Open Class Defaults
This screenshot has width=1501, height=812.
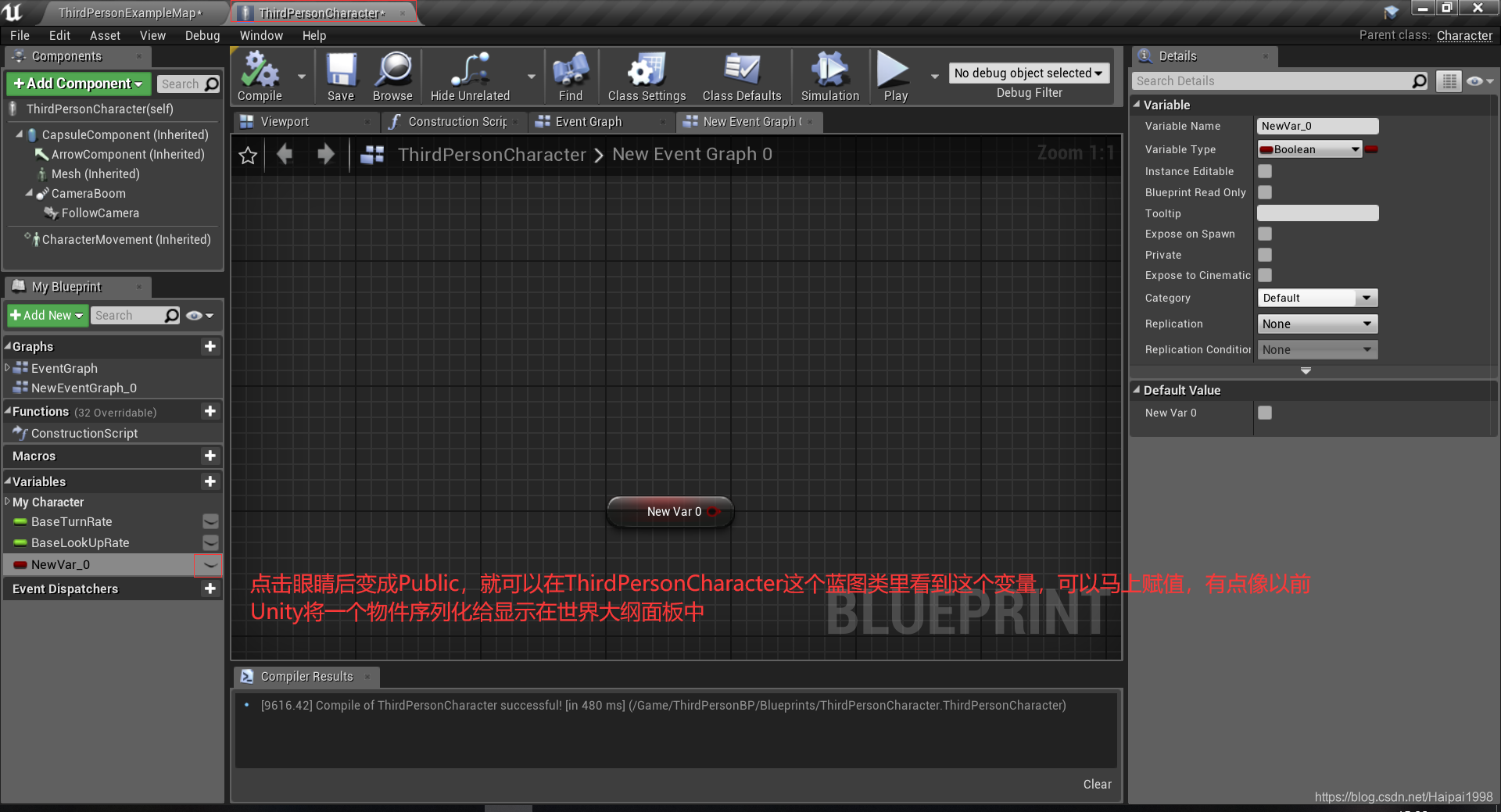(742, 77)
